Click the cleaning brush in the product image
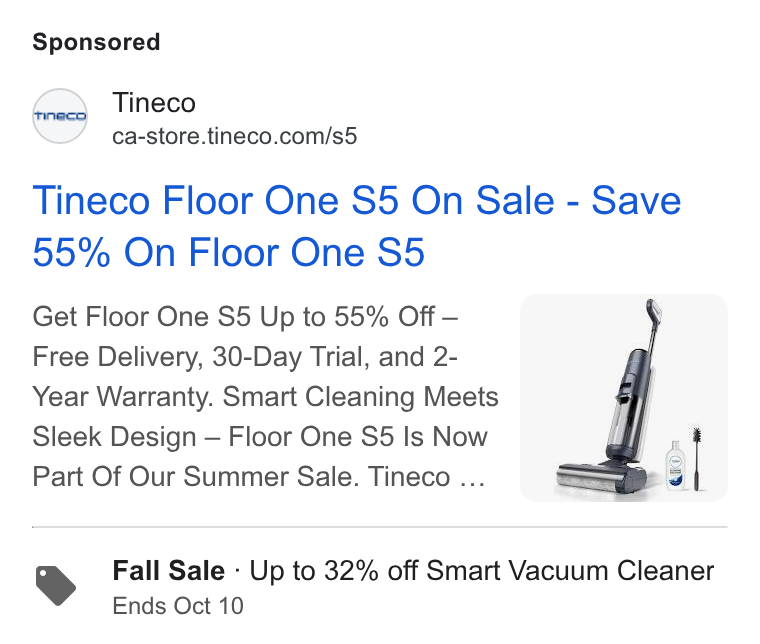 coord(697,458)
